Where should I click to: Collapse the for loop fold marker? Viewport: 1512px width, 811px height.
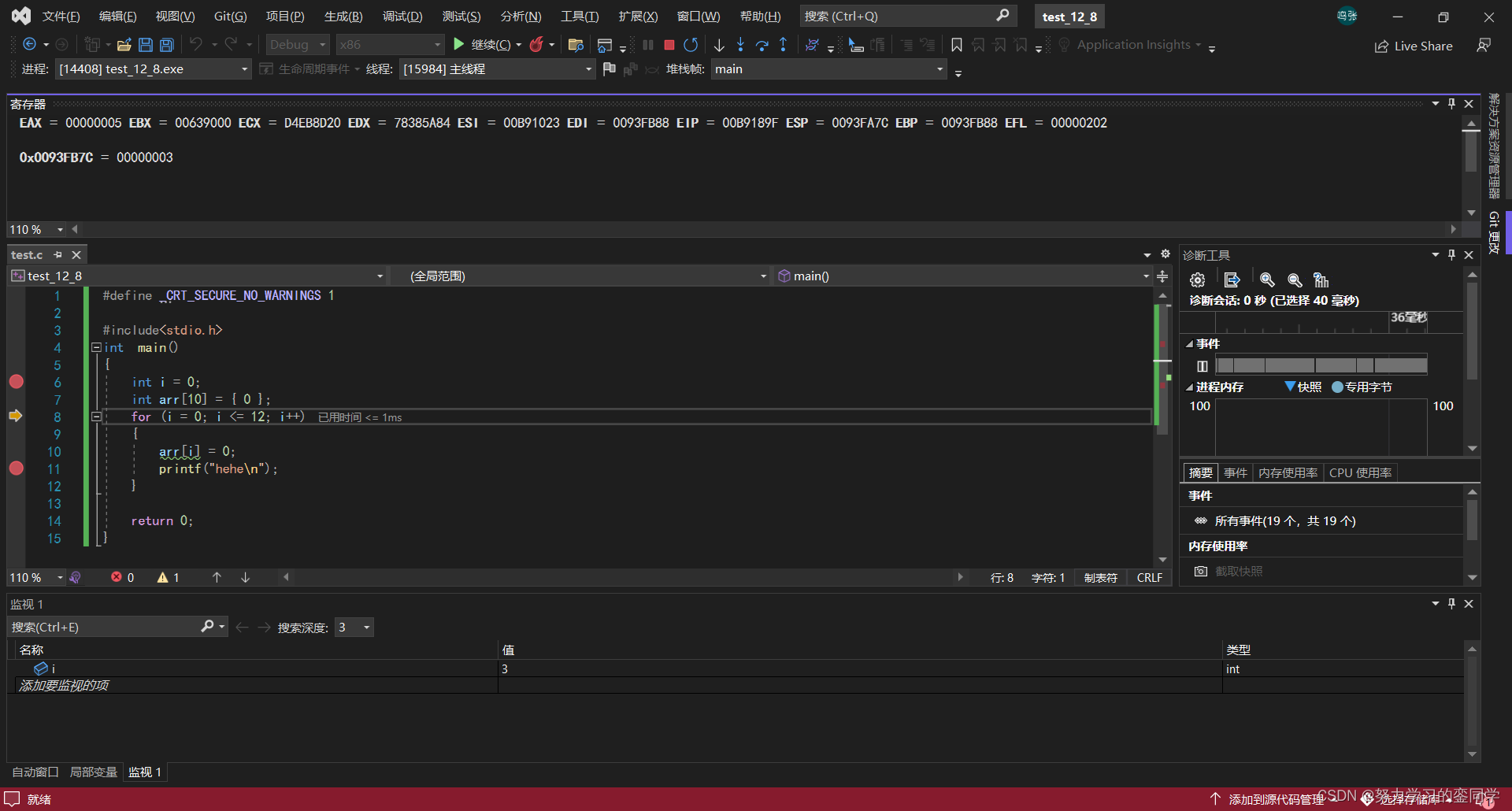pos(96,417)
